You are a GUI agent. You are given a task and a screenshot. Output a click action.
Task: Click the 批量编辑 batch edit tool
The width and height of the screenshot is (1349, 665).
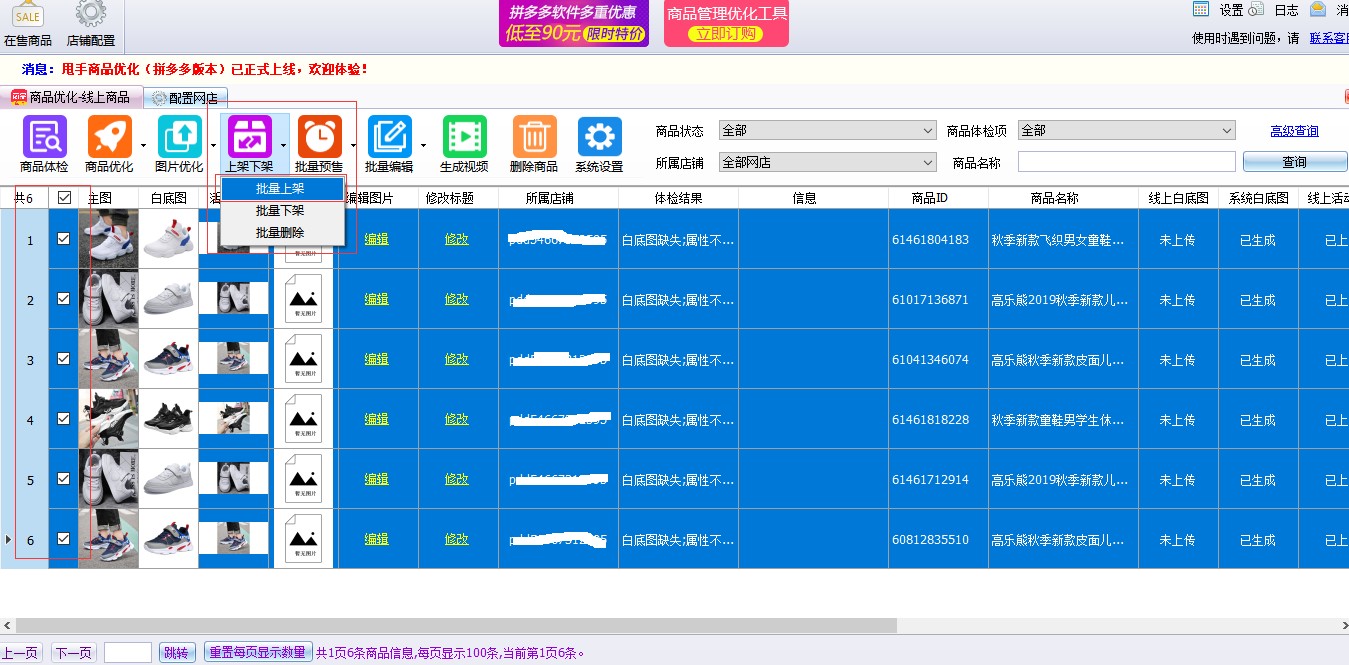click(392, 140)
